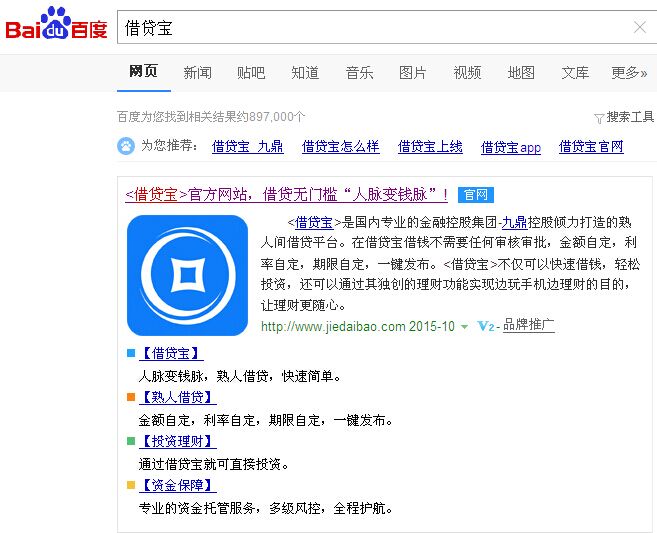Image resolution: width=657 pixels, height=533 pixels.
Task: Open 搜索工具 filter options
Action: [x=630, y=116]
